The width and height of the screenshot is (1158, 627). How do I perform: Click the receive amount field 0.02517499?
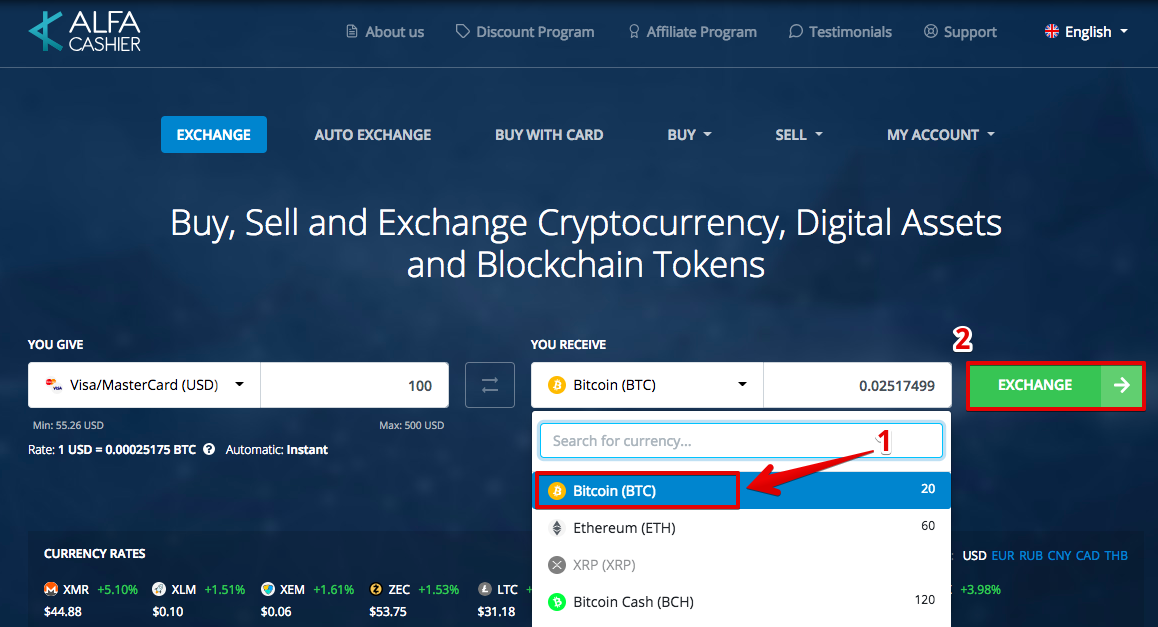pos(857,385)
